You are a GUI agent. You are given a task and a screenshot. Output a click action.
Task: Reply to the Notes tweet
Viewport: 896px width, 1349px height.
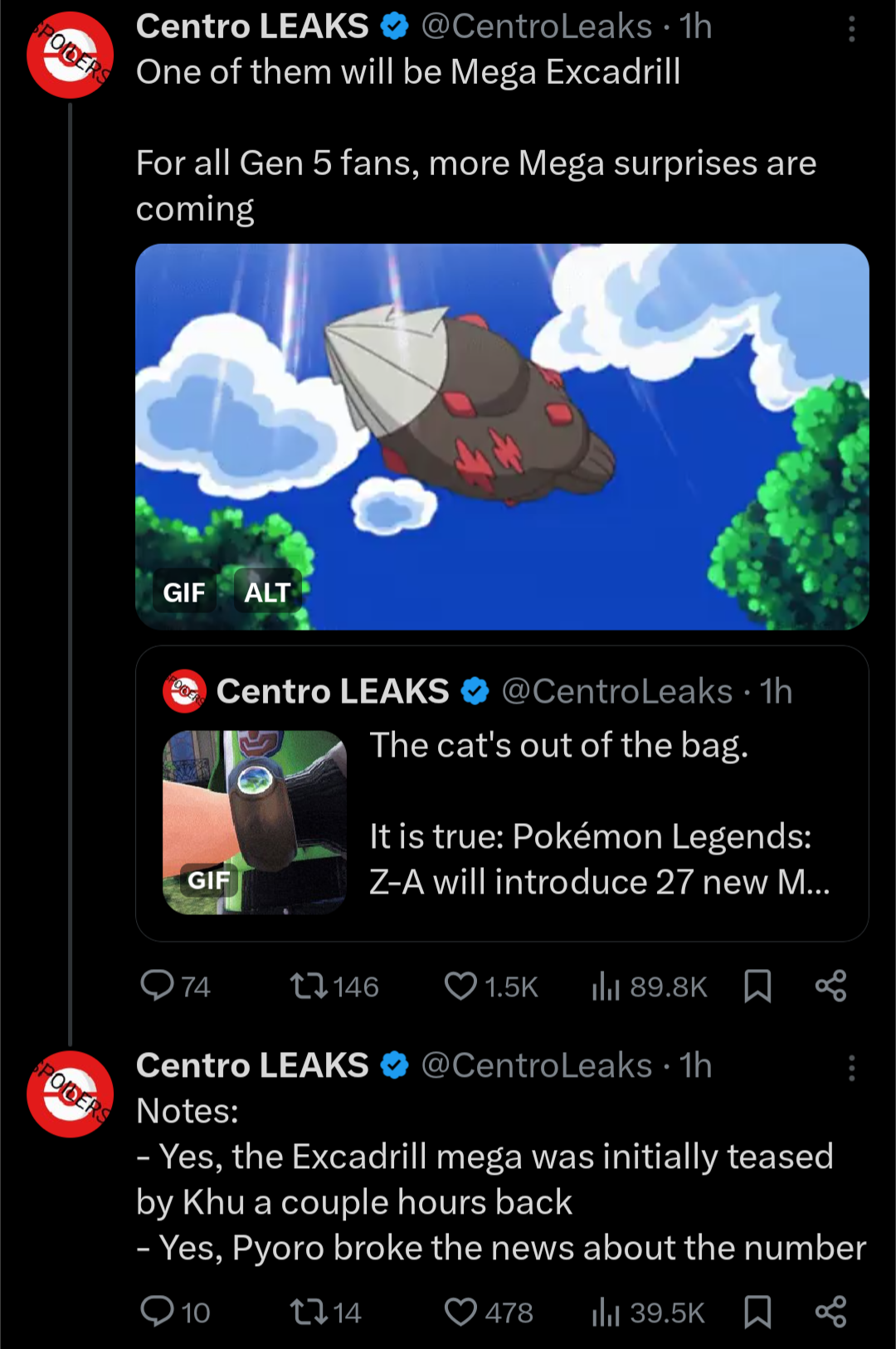pyautogui.click(x=158, y=1312)
